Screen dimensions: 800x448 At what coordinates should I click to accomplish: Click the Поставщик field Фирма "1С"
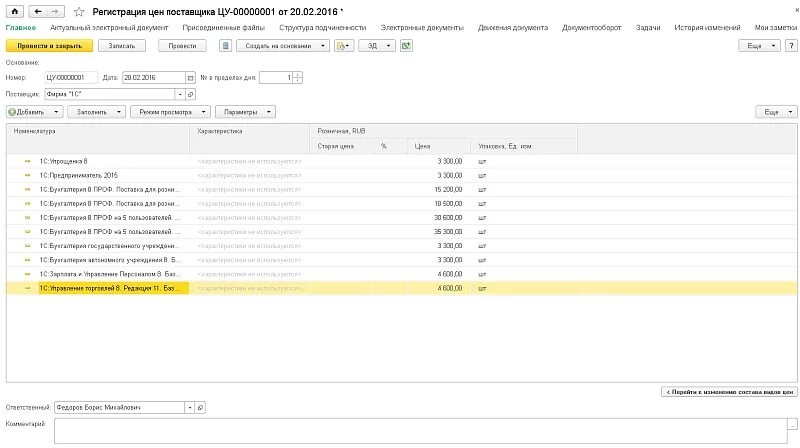(110, 94)
